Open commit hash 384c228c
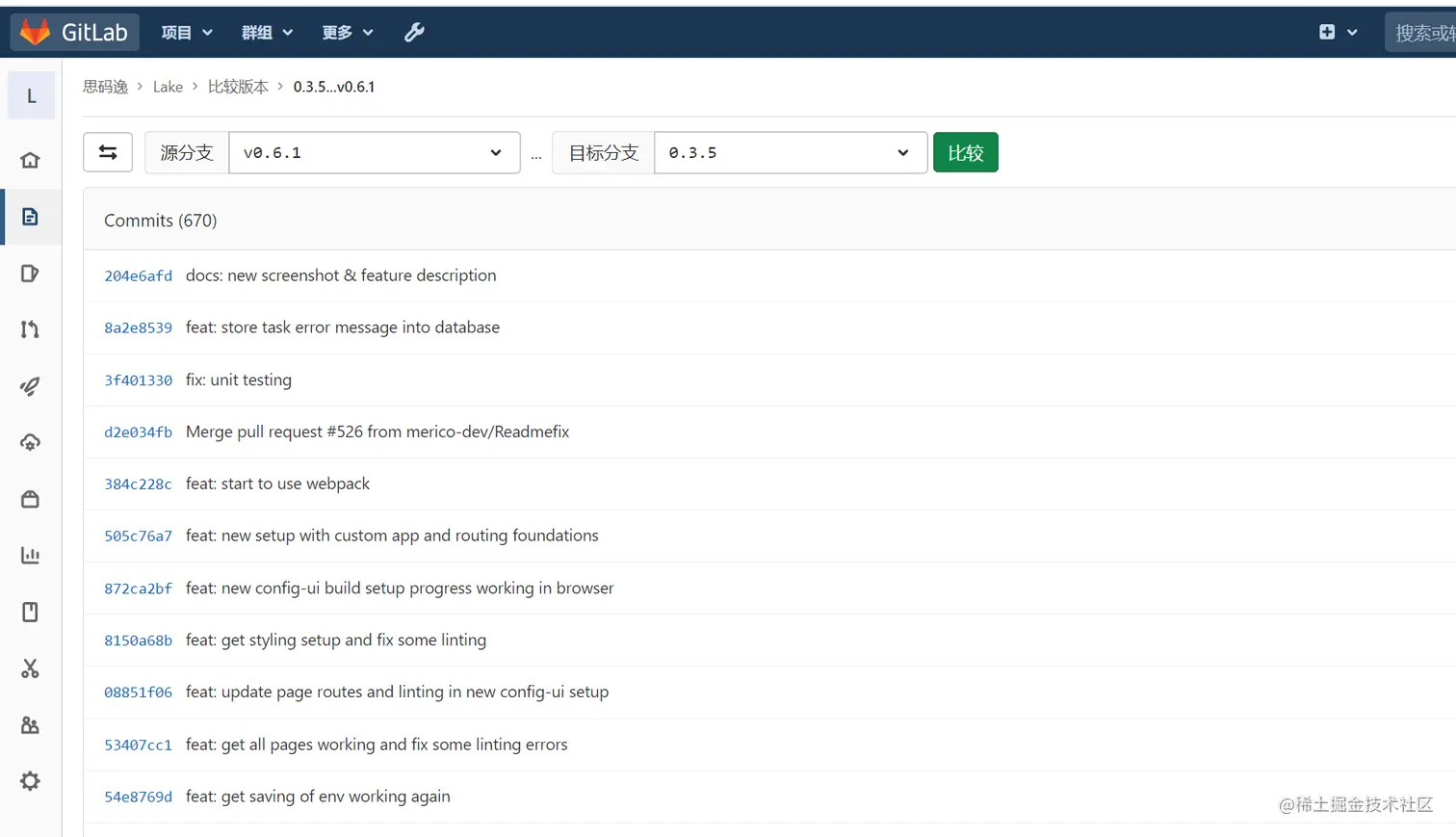This screenshot has height=837, width=1456. [139, 484]
